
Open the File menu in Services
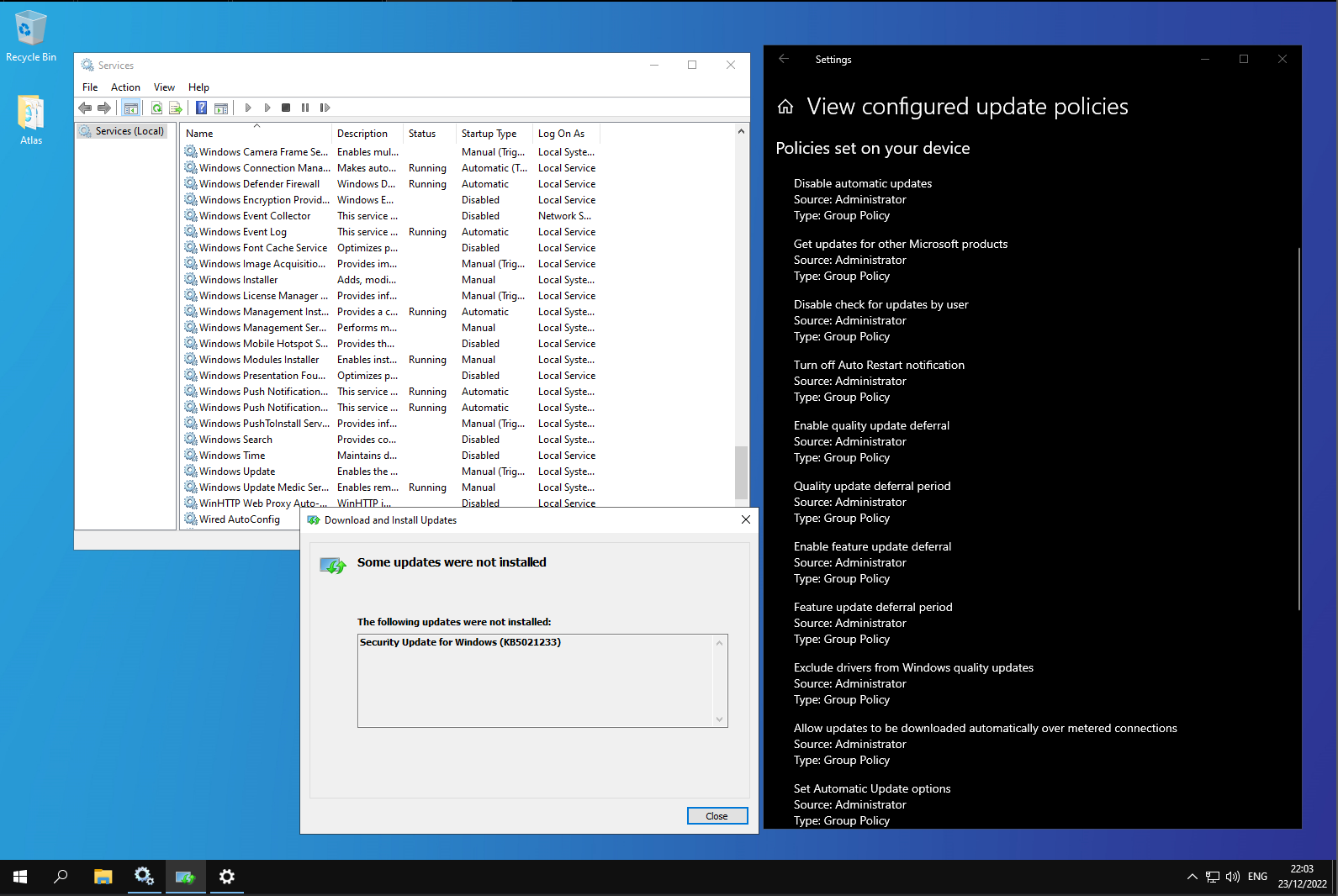90,87
